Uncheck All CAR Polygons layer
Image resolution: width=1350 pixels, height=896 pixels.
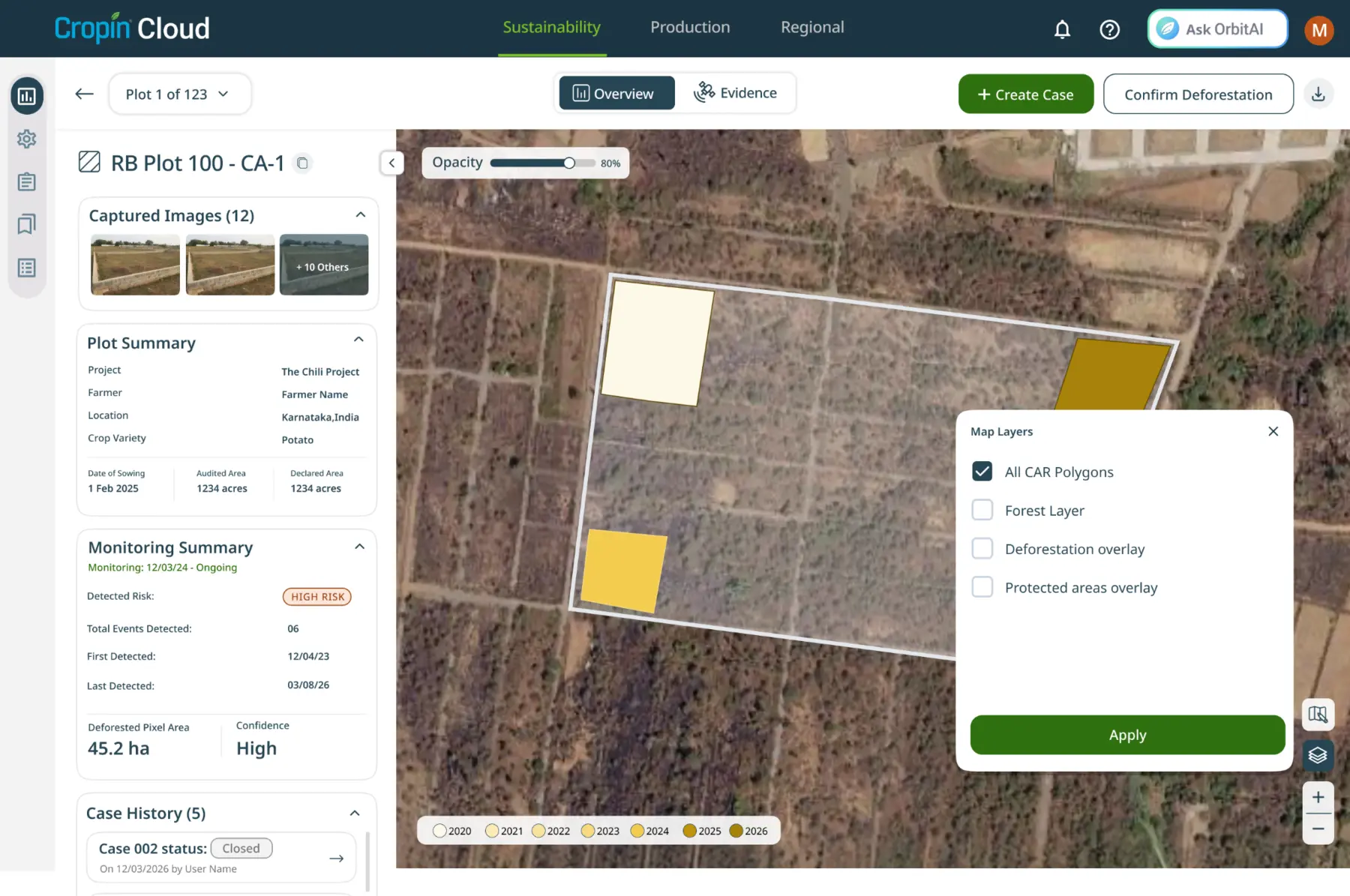[x=982, y=472]
